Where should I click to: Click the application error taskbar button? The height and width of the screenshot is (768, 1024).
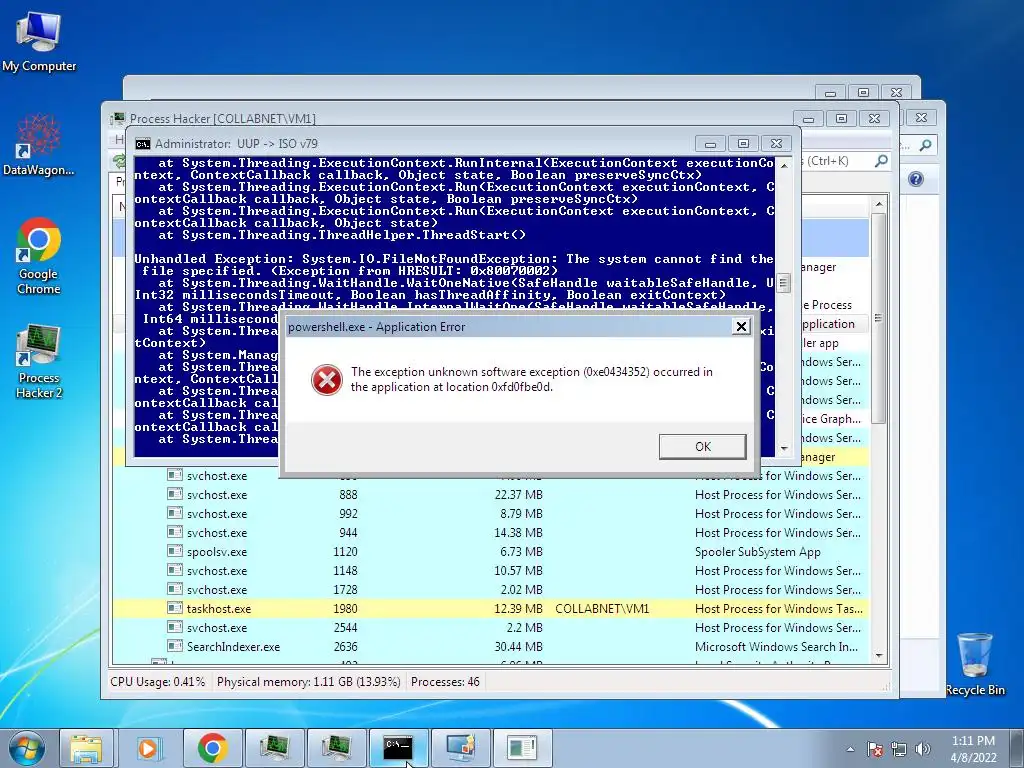(x=522, y=748)
